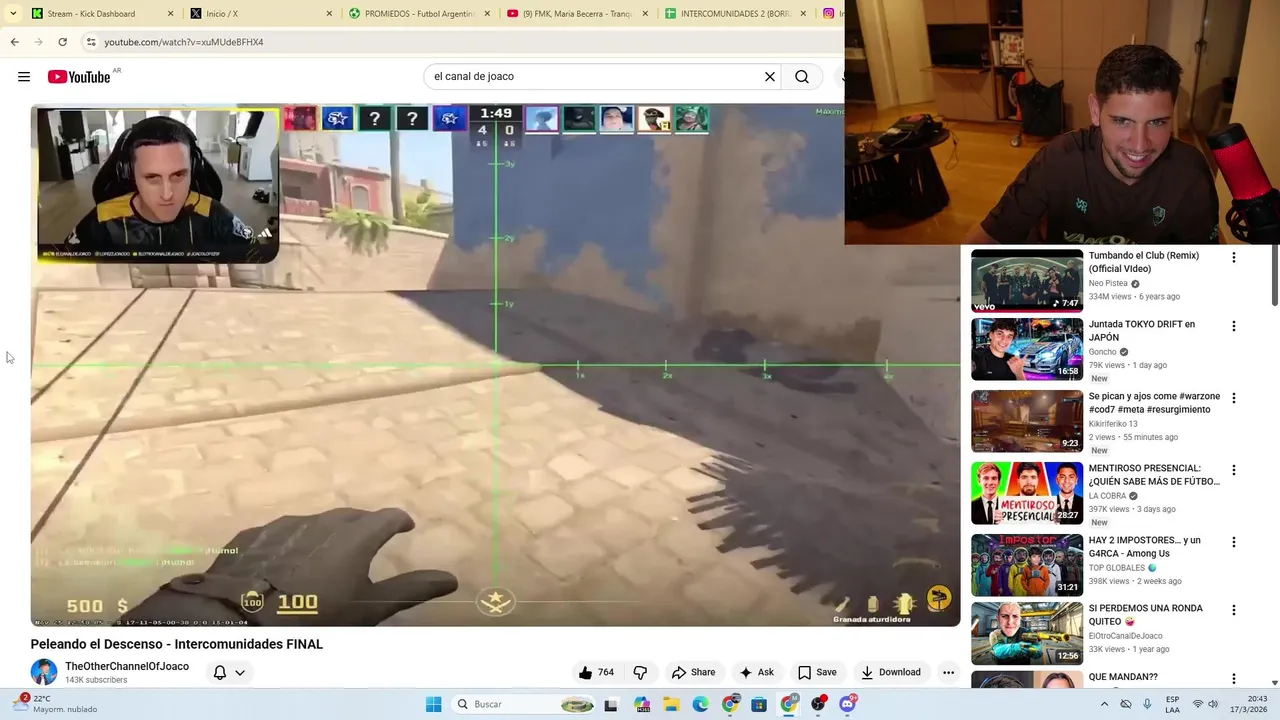Click the video player area to pause

[x=495, y=365]
